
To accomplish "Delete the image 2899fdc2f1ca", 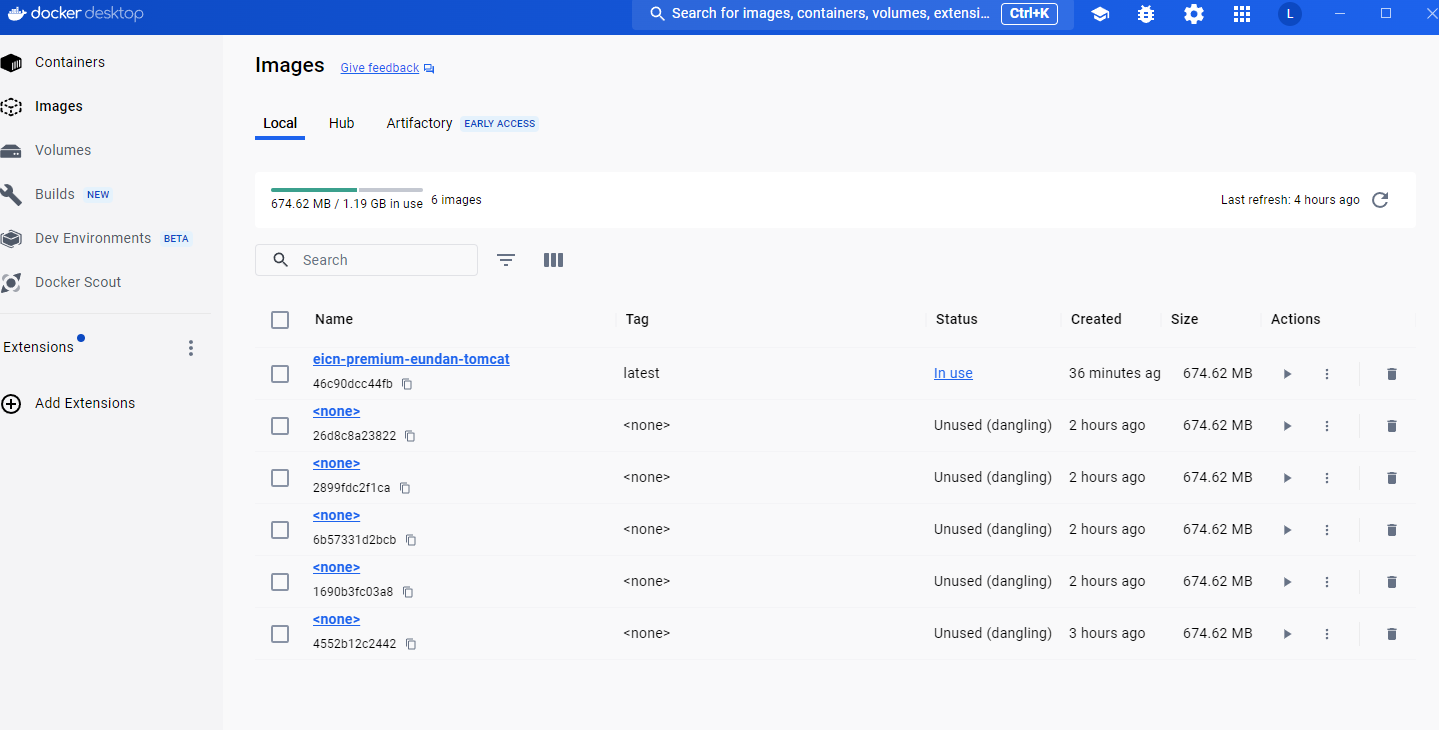I will pos(1391,478).
